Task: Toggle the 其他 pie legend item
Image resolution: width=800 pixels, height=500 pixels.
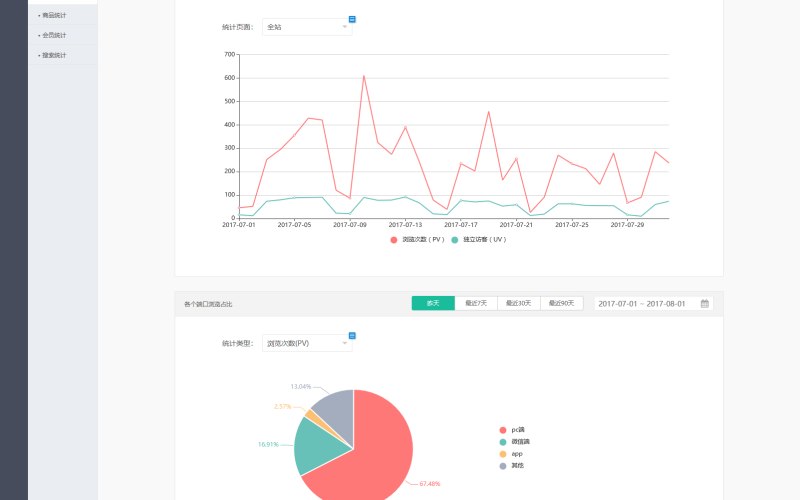Action: (512, 465)
